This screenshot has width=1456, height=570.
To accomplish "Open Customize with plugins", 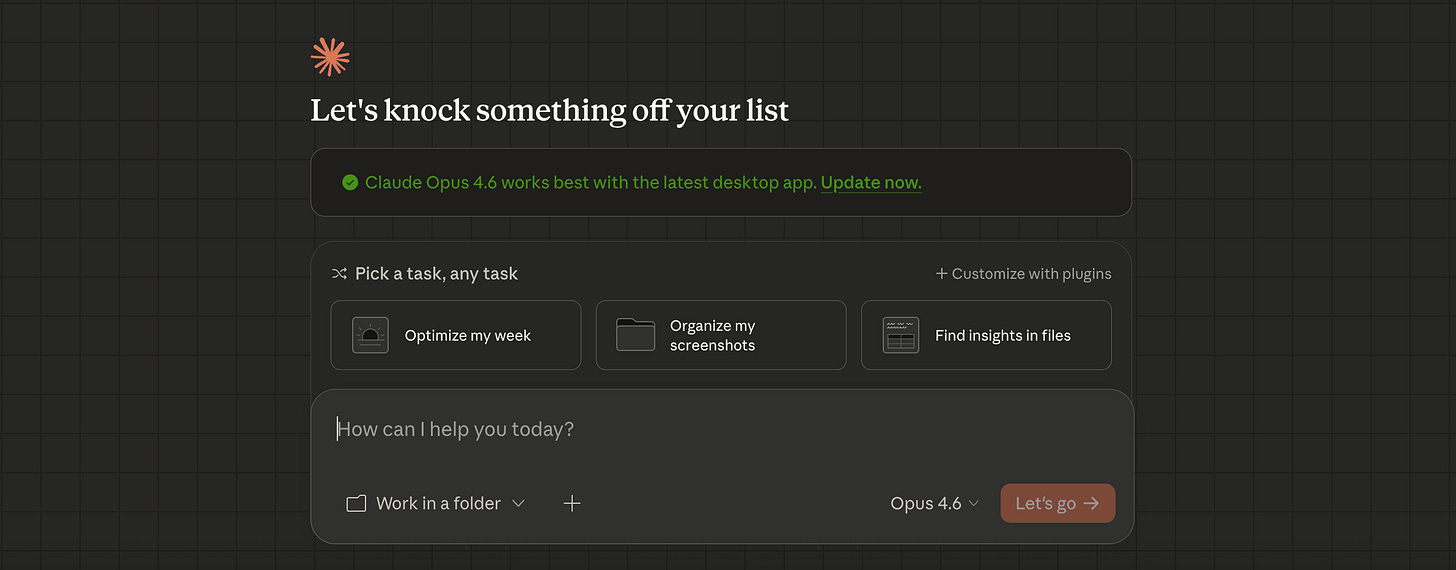I will 1023,273.
